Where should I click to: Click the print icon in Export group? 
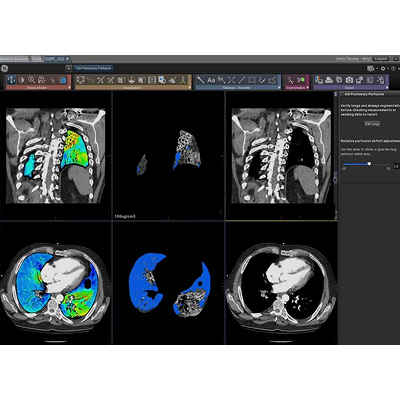point(329,80)
